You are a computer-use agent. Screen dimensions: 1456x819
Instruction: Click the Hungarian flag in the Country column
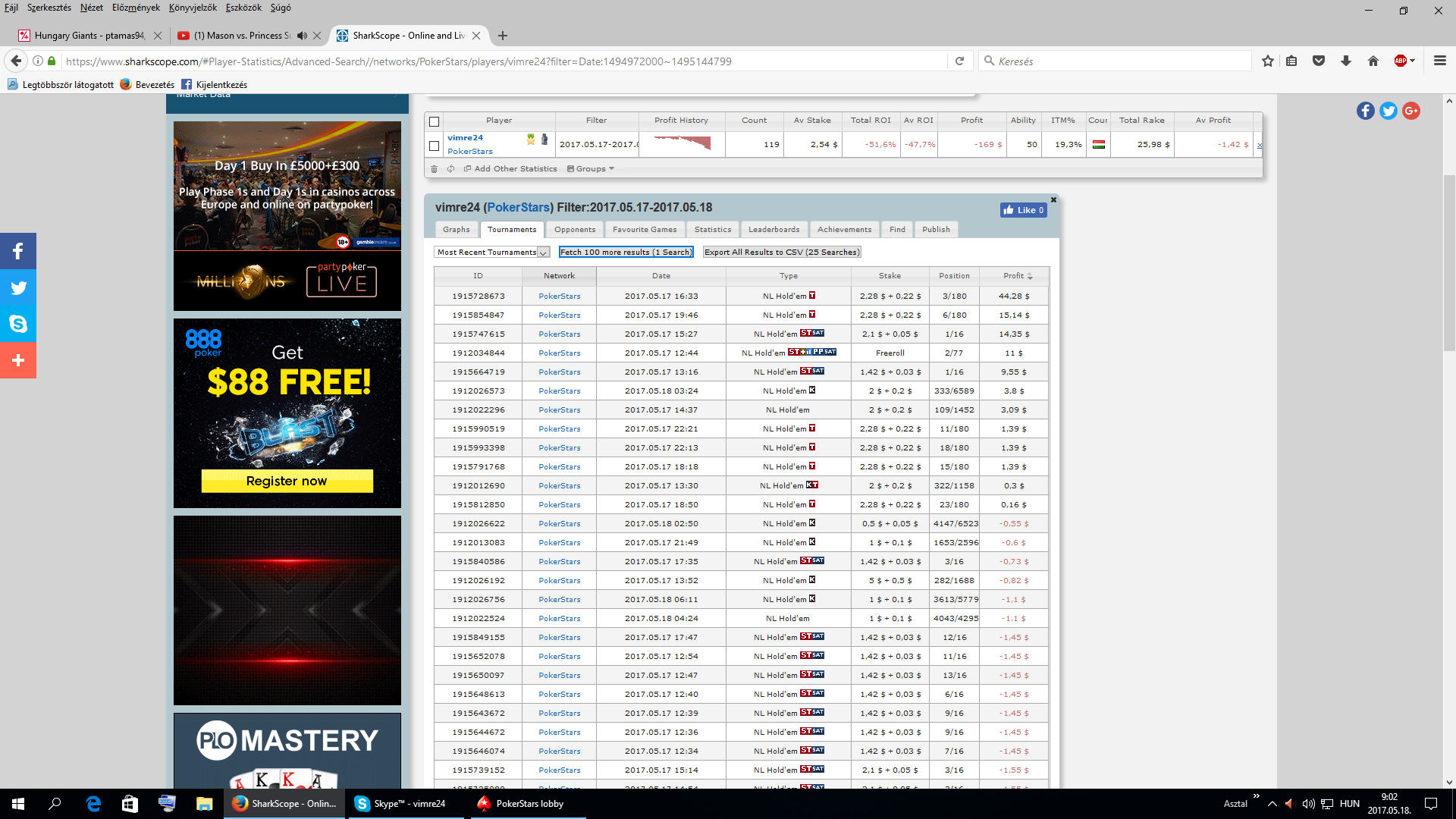pos(1098,144)
